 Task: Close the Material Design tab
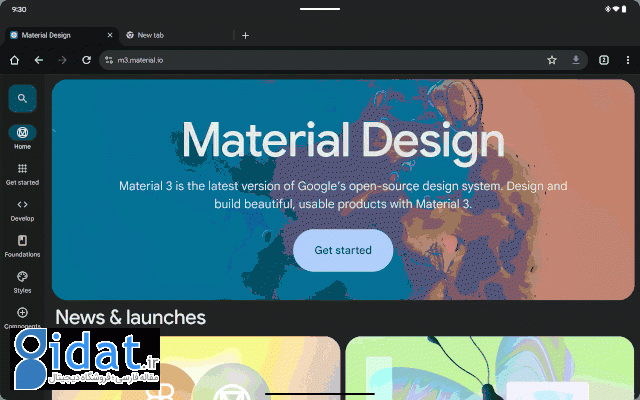(110, 36)
